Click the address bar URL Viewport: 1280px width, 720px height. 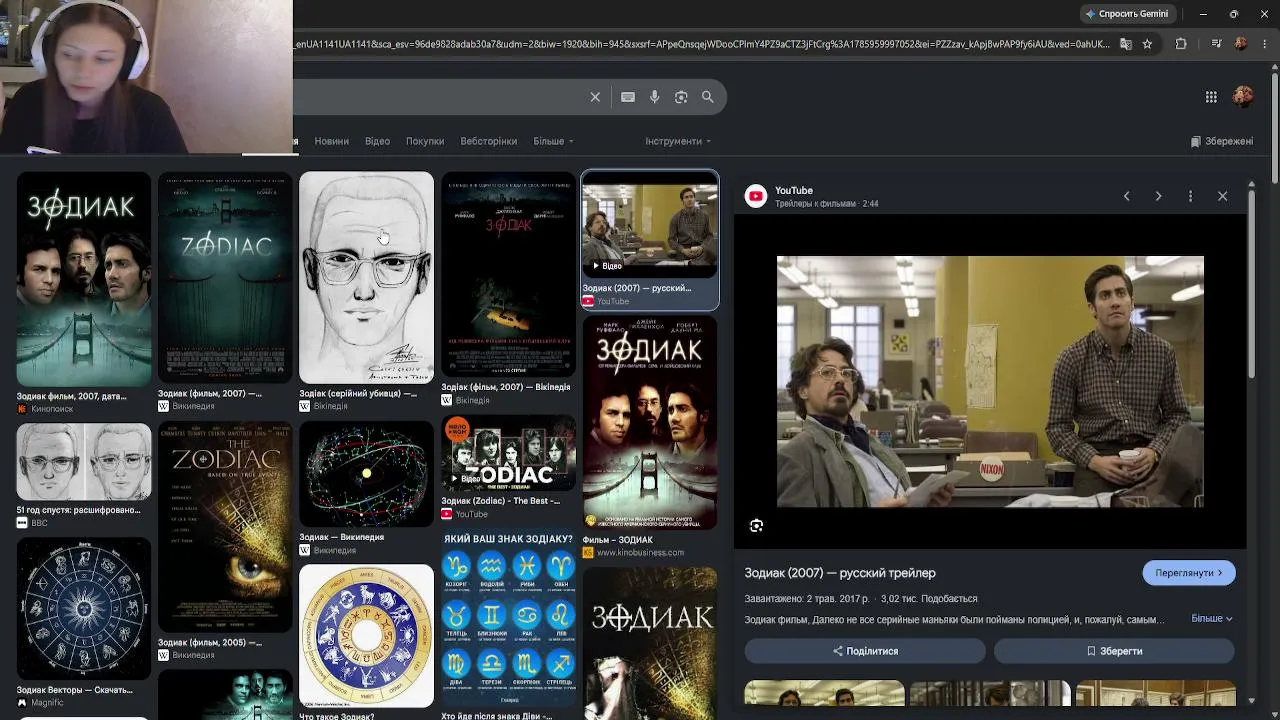702,44
